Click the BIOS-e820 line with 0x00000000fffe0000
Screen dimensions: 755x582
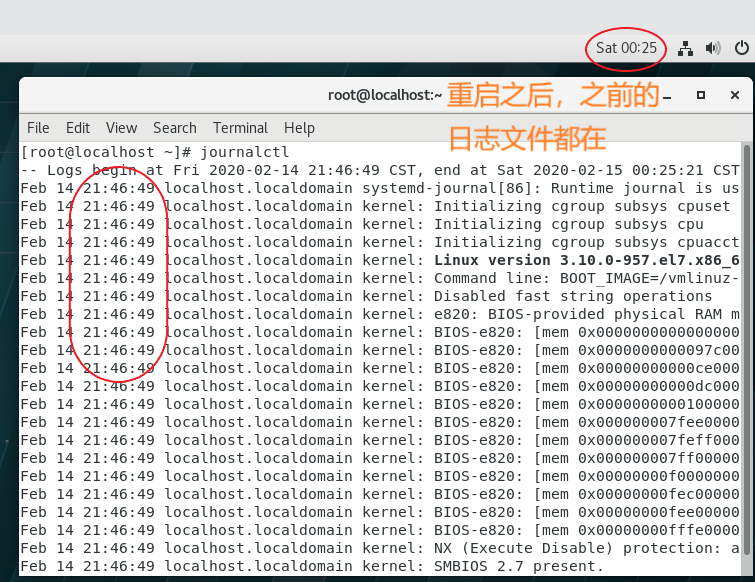click(x=380, y=530)
